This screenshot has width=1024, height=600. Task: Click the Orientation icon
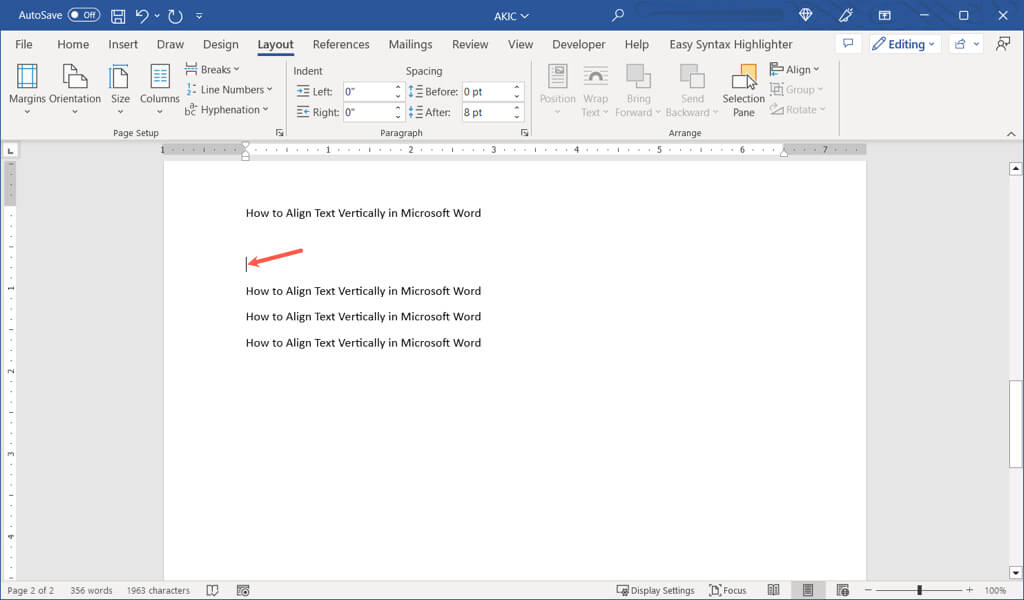tap(75, 78)
